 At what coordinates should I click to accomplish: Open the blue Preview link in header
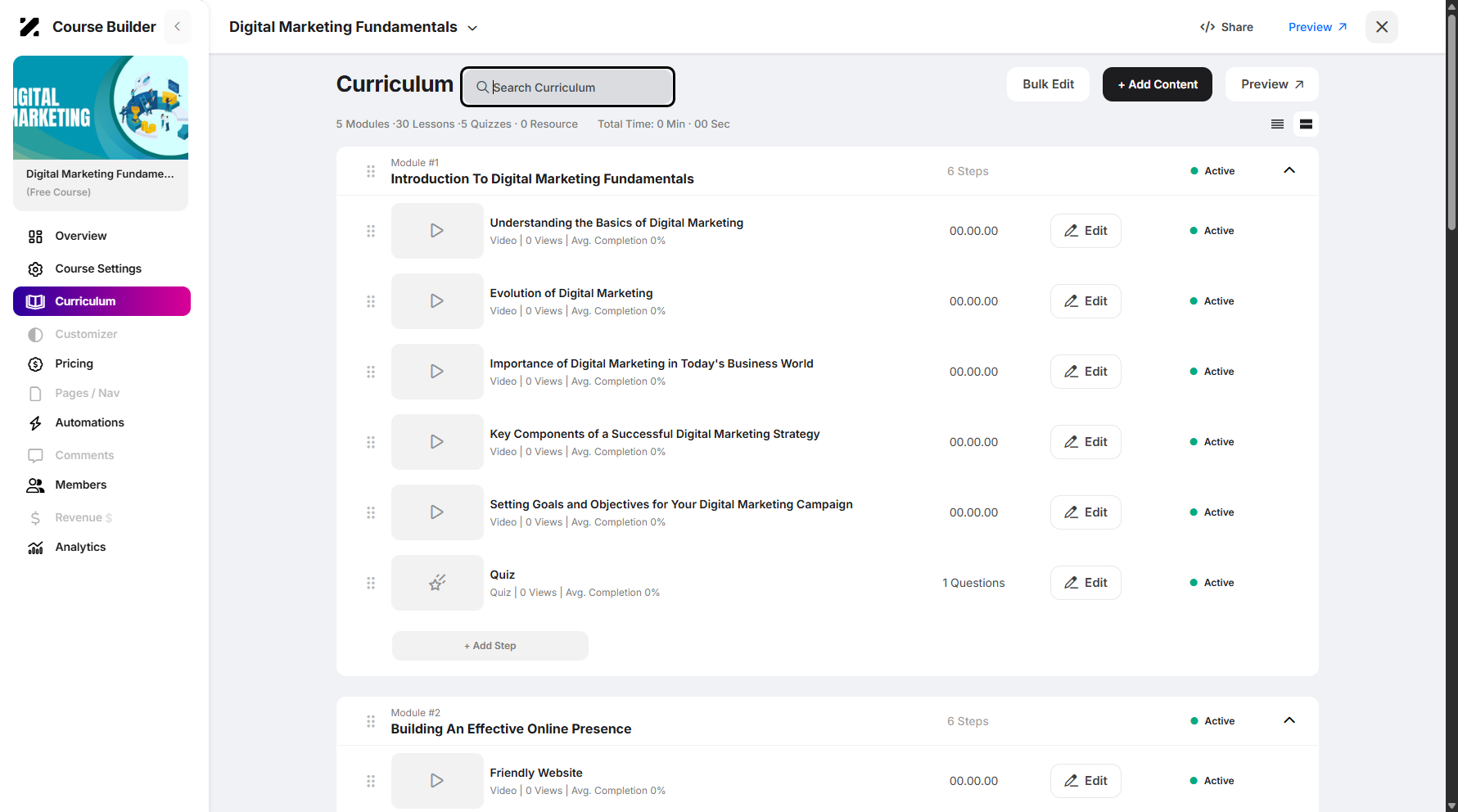(x=1318, y=27)
